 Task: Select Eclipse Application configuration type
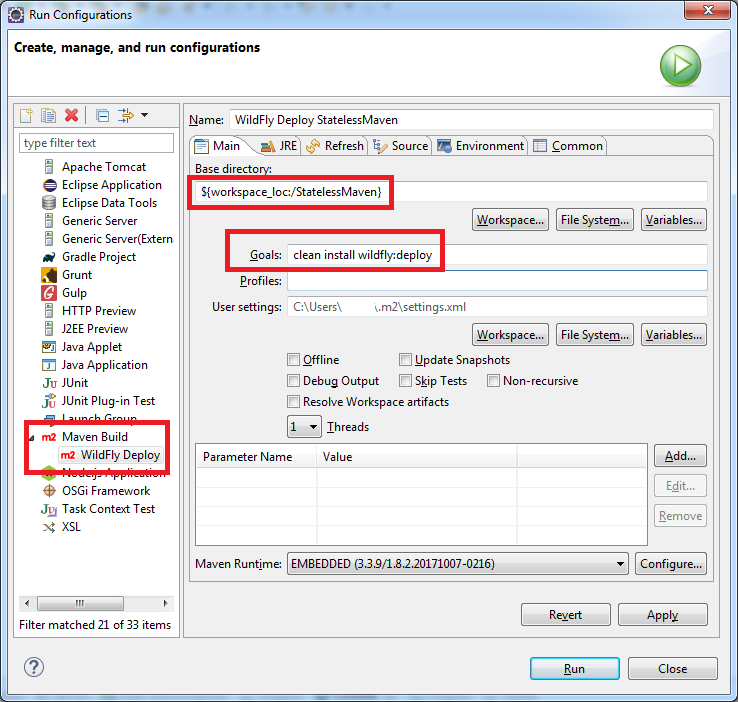point(112,185)
